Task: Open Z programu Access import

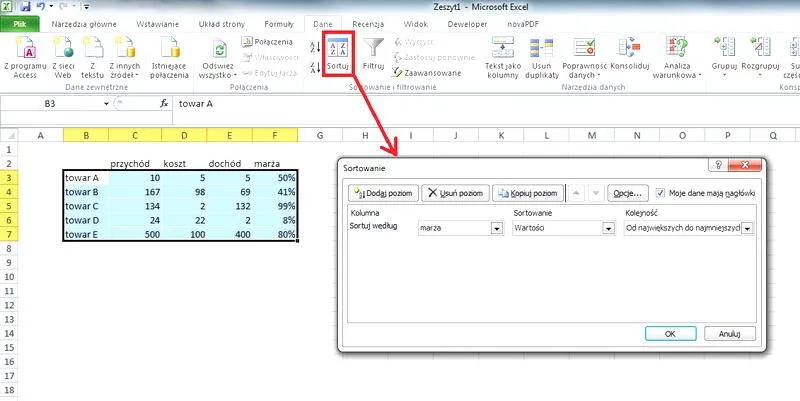Action: coord(22,52)
